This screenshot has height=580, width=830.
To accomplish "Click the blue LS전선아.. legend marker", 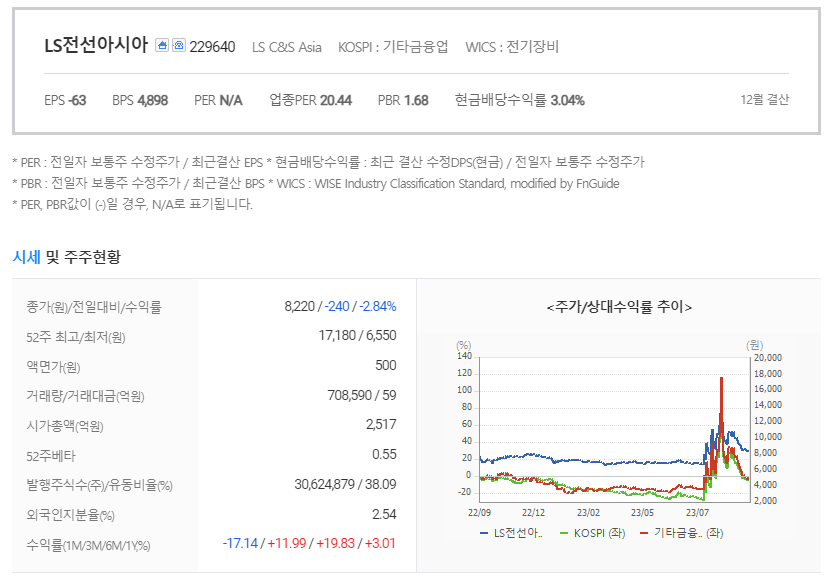I will pos(483,533).
